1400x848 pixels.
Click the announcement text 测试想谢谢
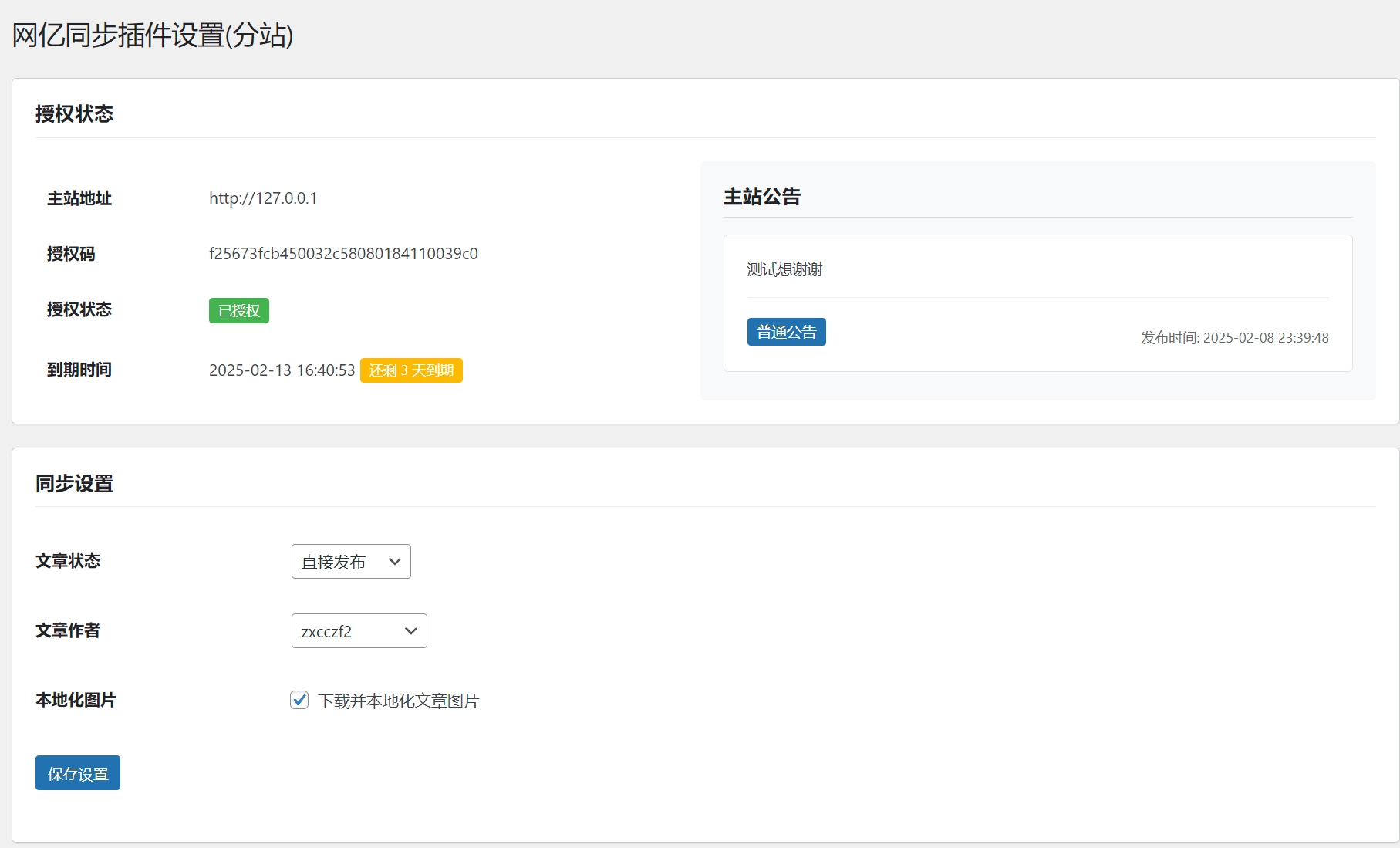click(x=784, y=269)
